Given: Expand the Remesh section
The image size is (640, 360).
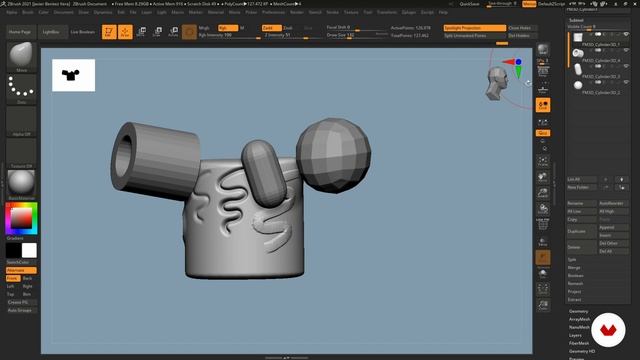Looking at the screenshot, I should tap(576, 283).
